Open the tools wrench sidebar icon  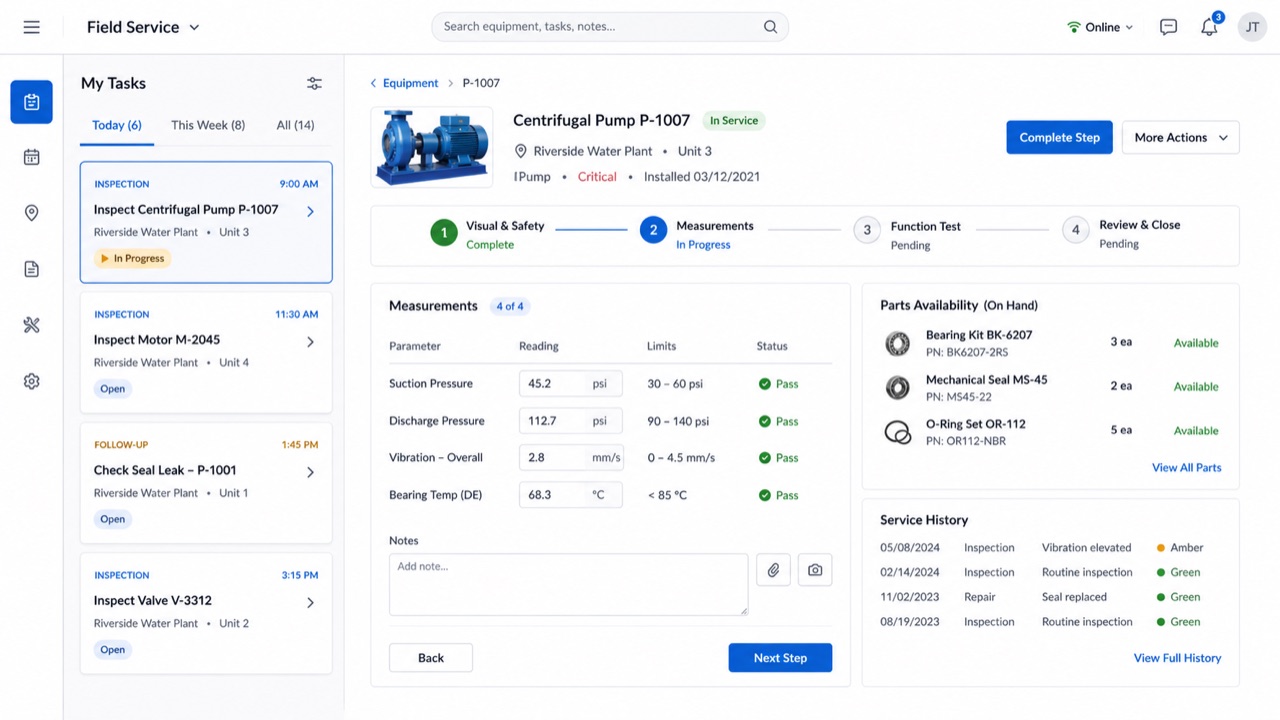(32, 325)
